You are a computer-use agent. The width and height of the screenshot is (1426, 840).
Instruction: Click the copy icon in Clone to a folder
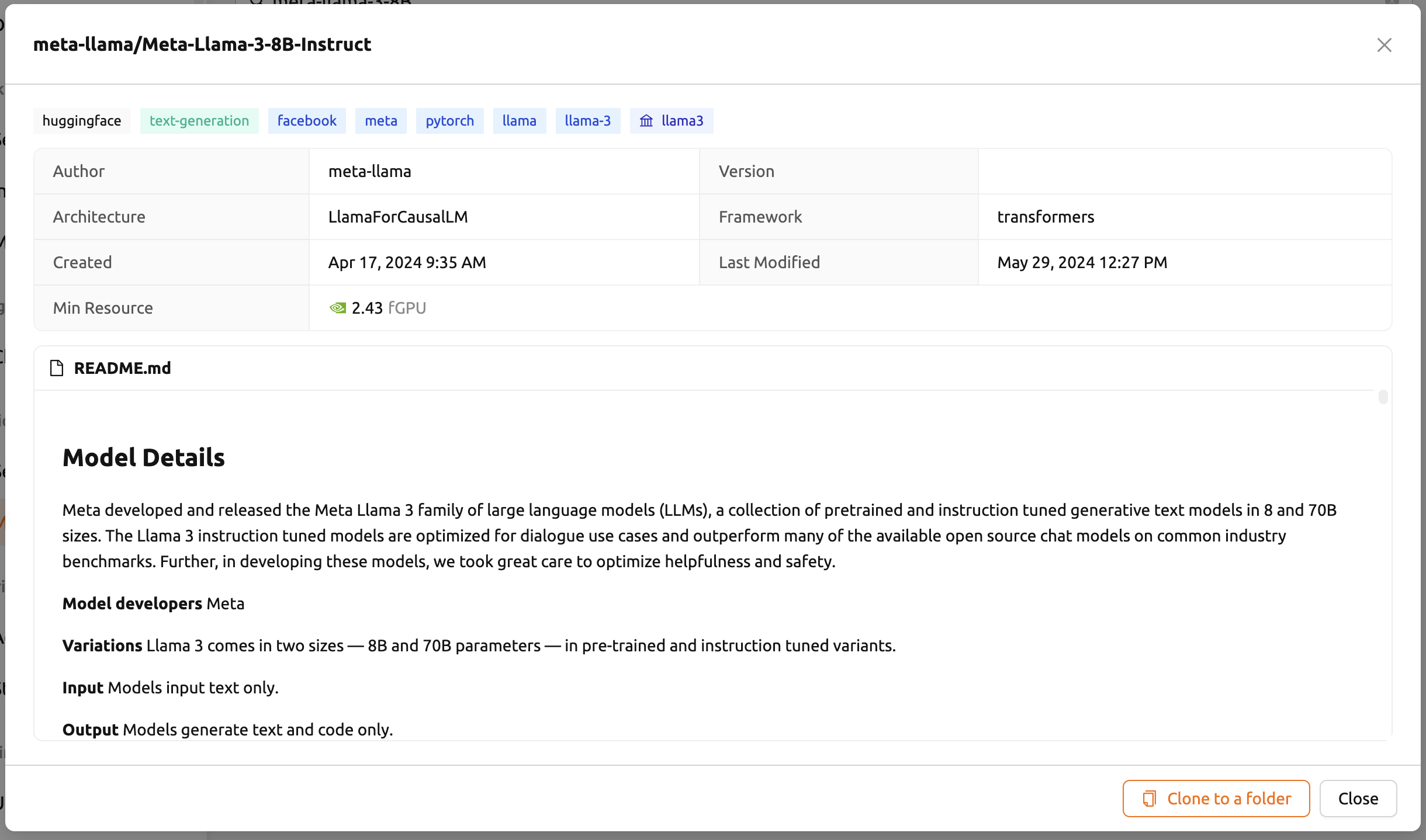[x=1149, y=799]
